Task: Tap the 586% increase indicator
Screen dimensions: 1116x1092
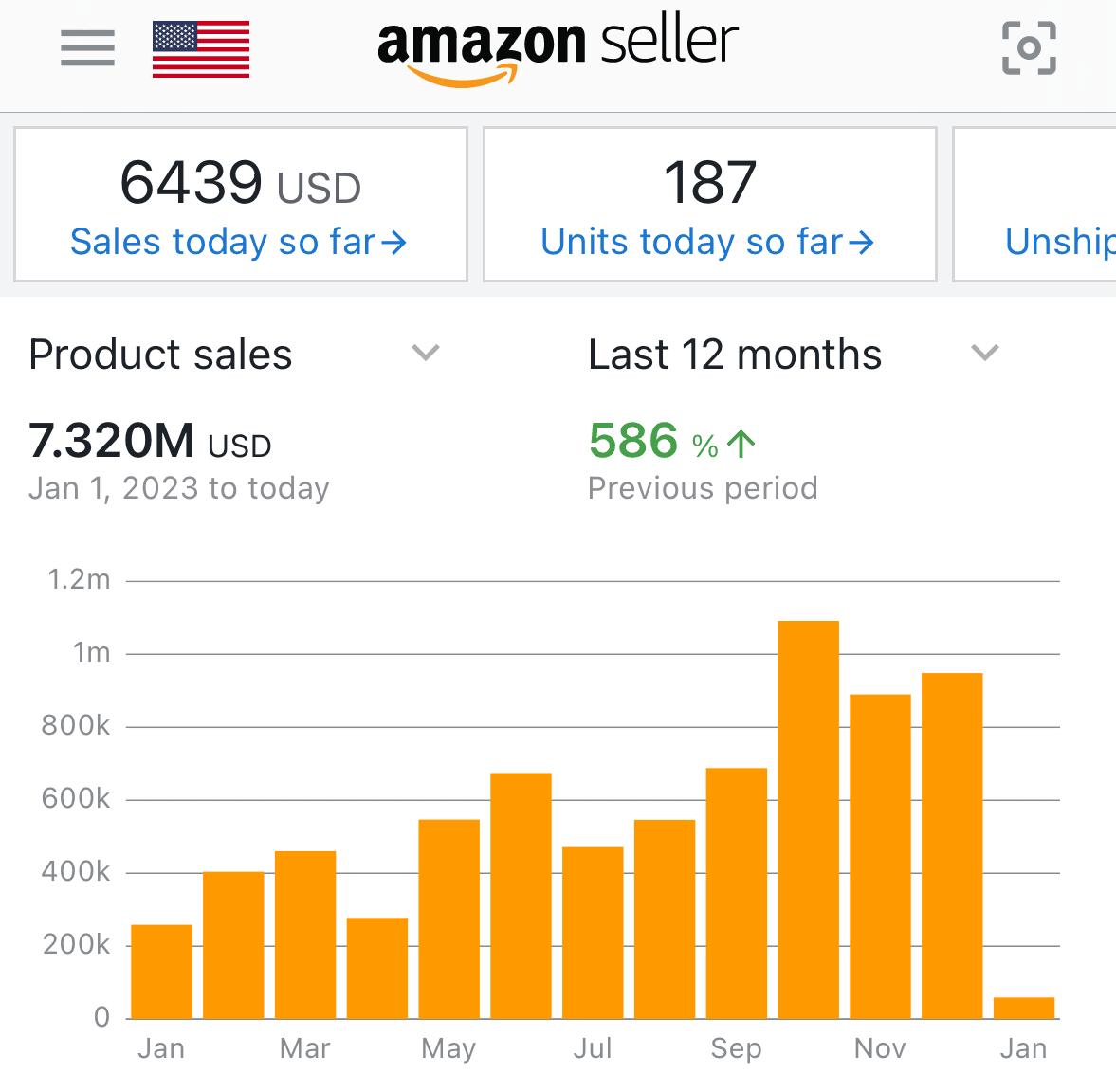Action: 671,442
